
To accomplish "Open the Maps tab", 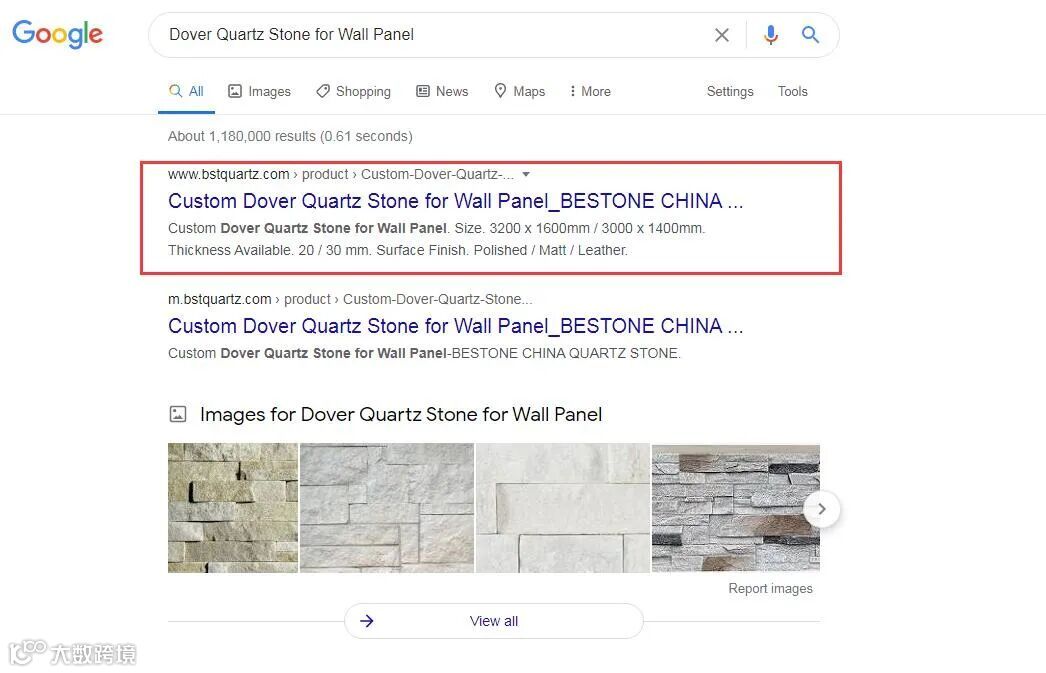I will click(x=520, y=91).
